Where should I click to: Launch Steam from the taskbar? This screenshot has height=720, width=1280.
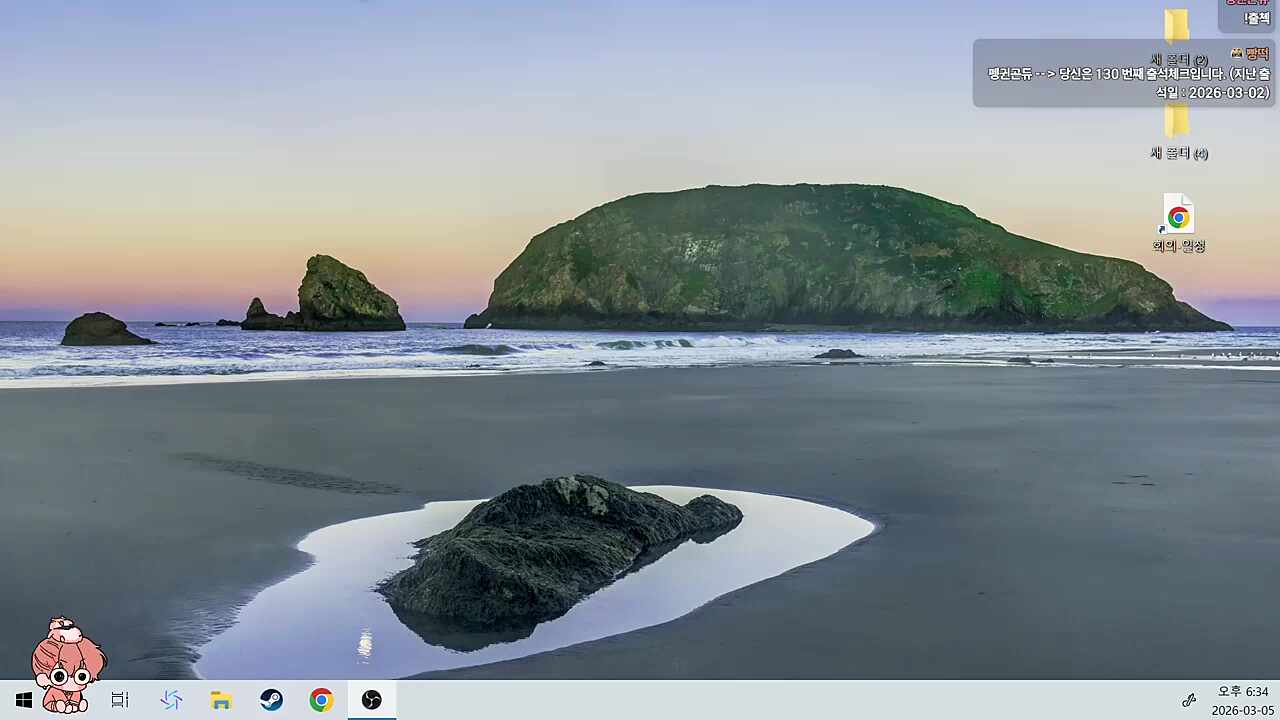tap(271, 700)
